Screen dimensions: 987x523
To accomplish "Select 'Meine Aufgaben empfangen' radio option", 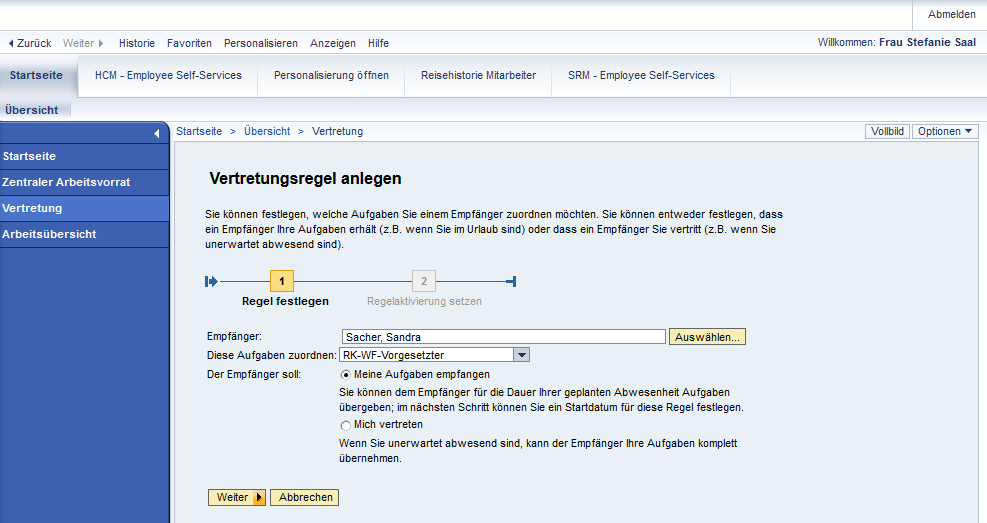I will pos(346,374).
